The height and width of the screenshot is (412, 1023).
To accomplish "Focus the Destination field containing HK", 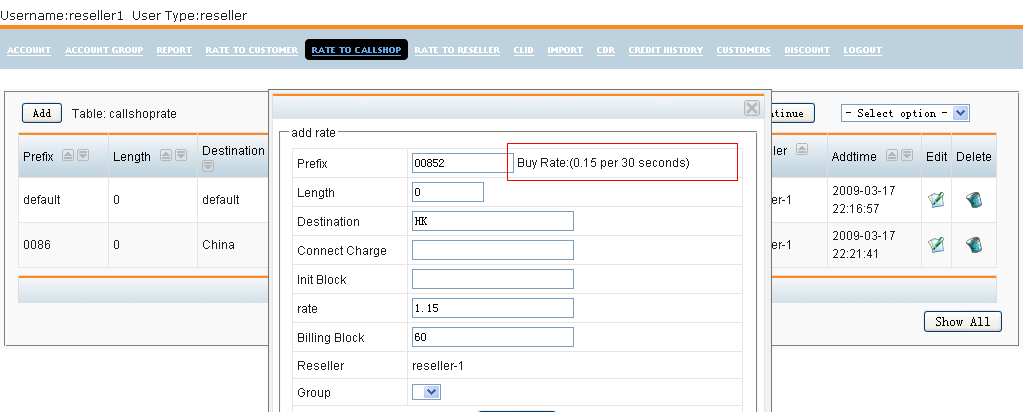I will (x=493, y=221).
